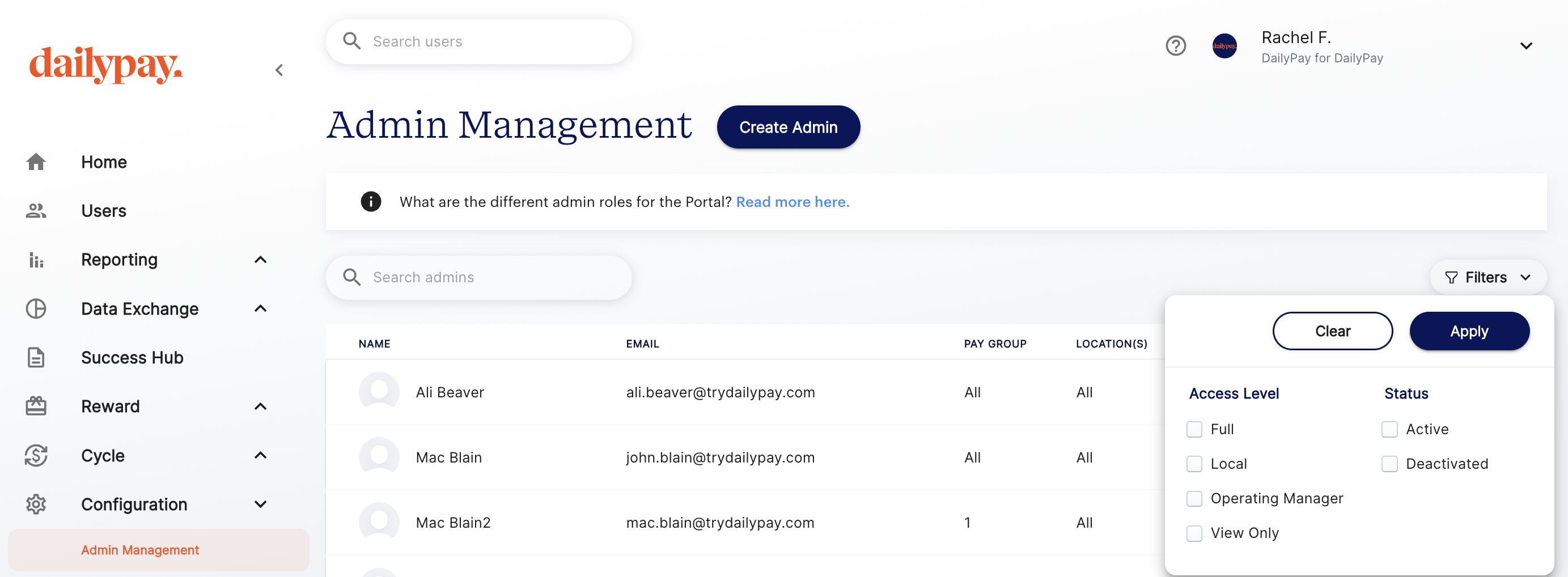The height and width of the screenshot is (577, 1568).
Task: Select Admin Management in the sidebar
Action: (158, 550)
